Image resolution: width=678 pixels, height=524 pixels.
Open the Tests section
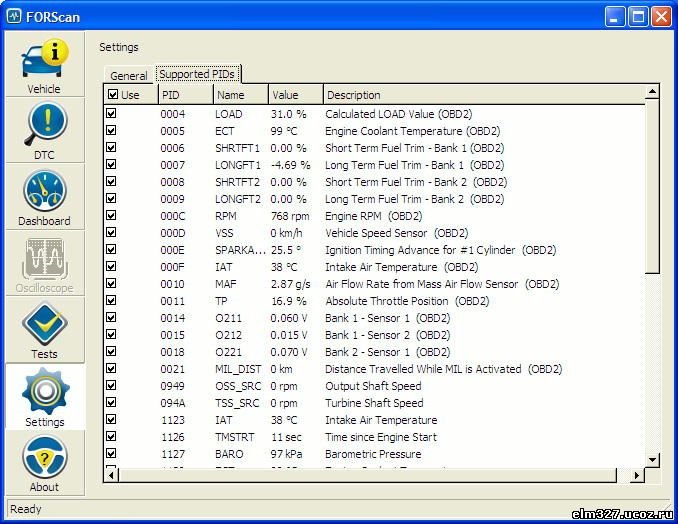pos(45,331)
